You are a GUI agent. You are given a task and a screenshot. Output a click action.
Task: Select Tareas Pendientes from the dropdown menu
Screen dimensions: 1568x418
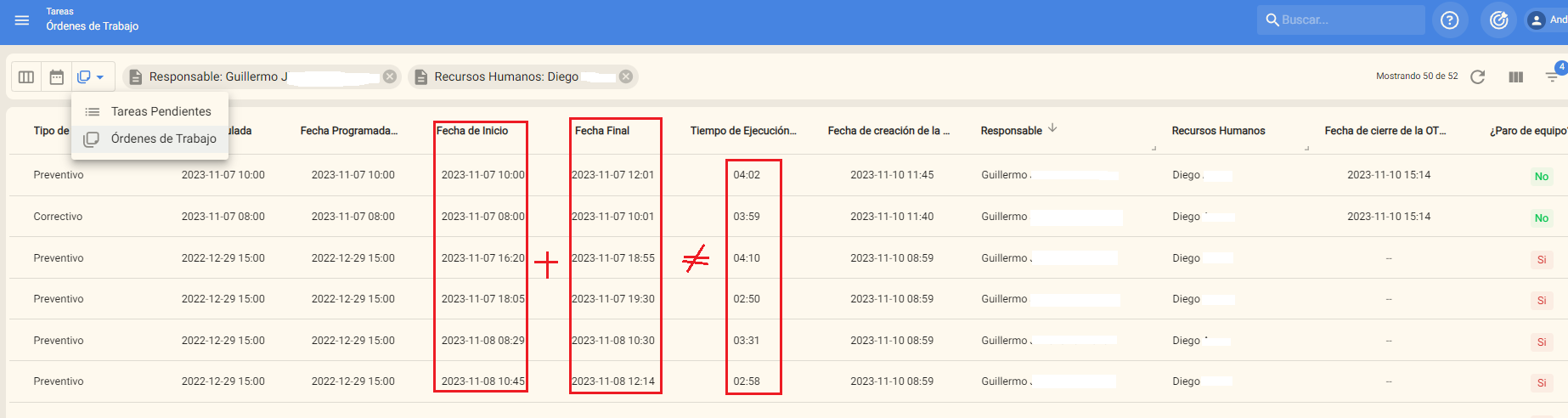coord(161,111)
